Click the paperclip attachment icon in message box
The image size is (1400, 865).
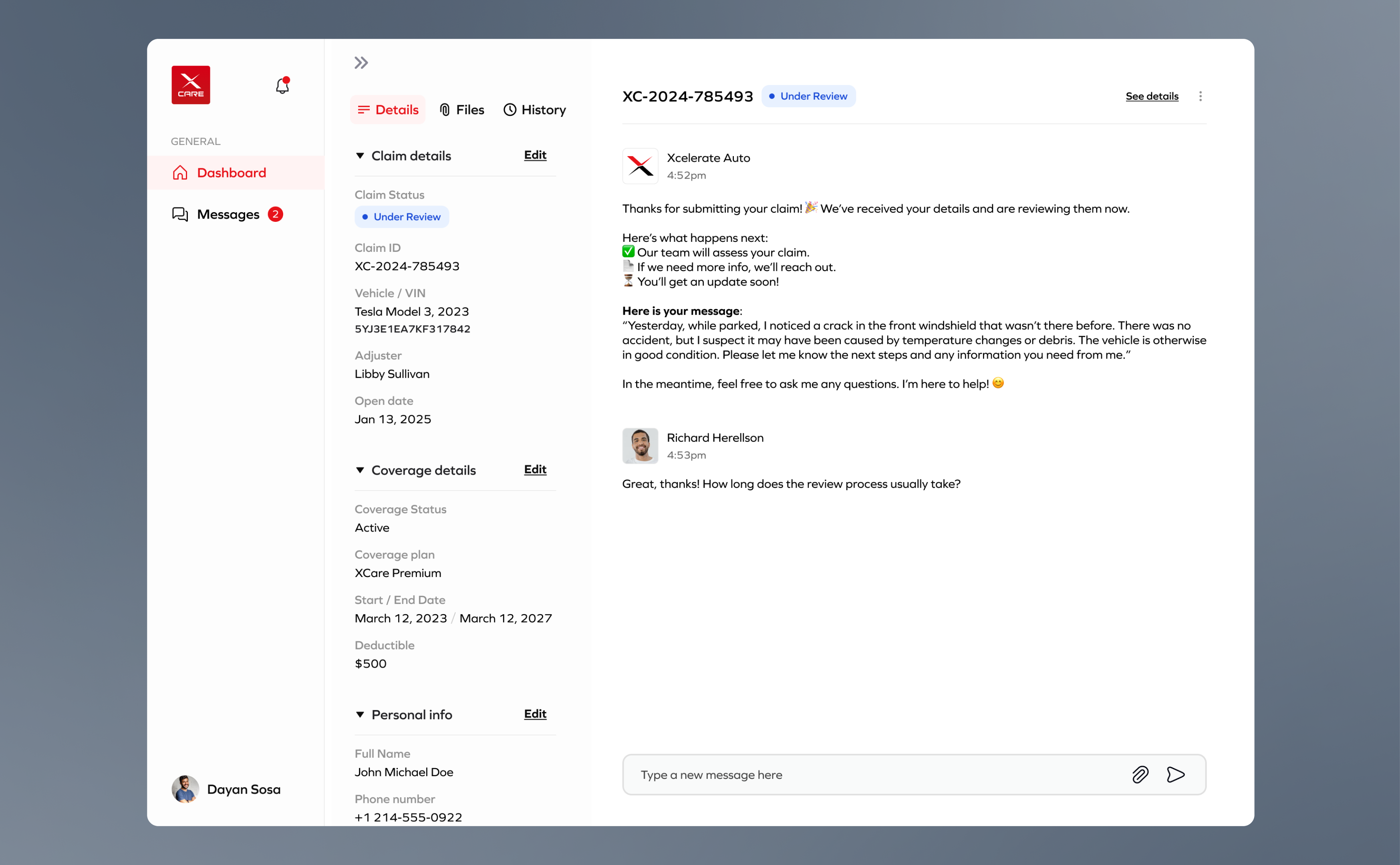(x=1140, y=774)
